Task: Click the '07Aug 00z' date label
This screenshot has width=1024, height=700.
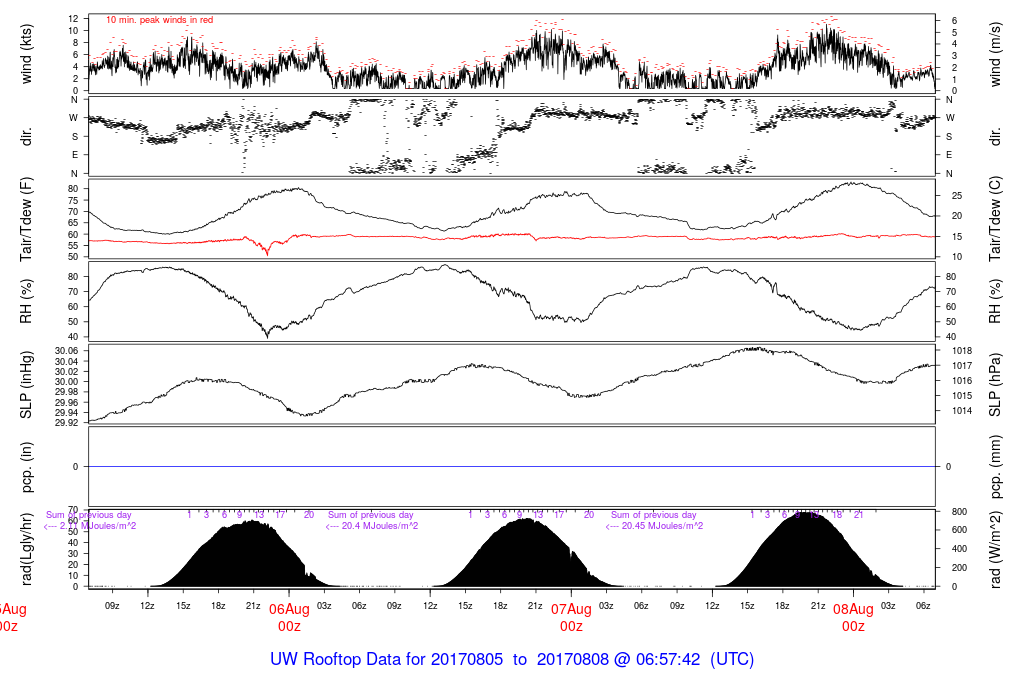Action: pos(571,618)
